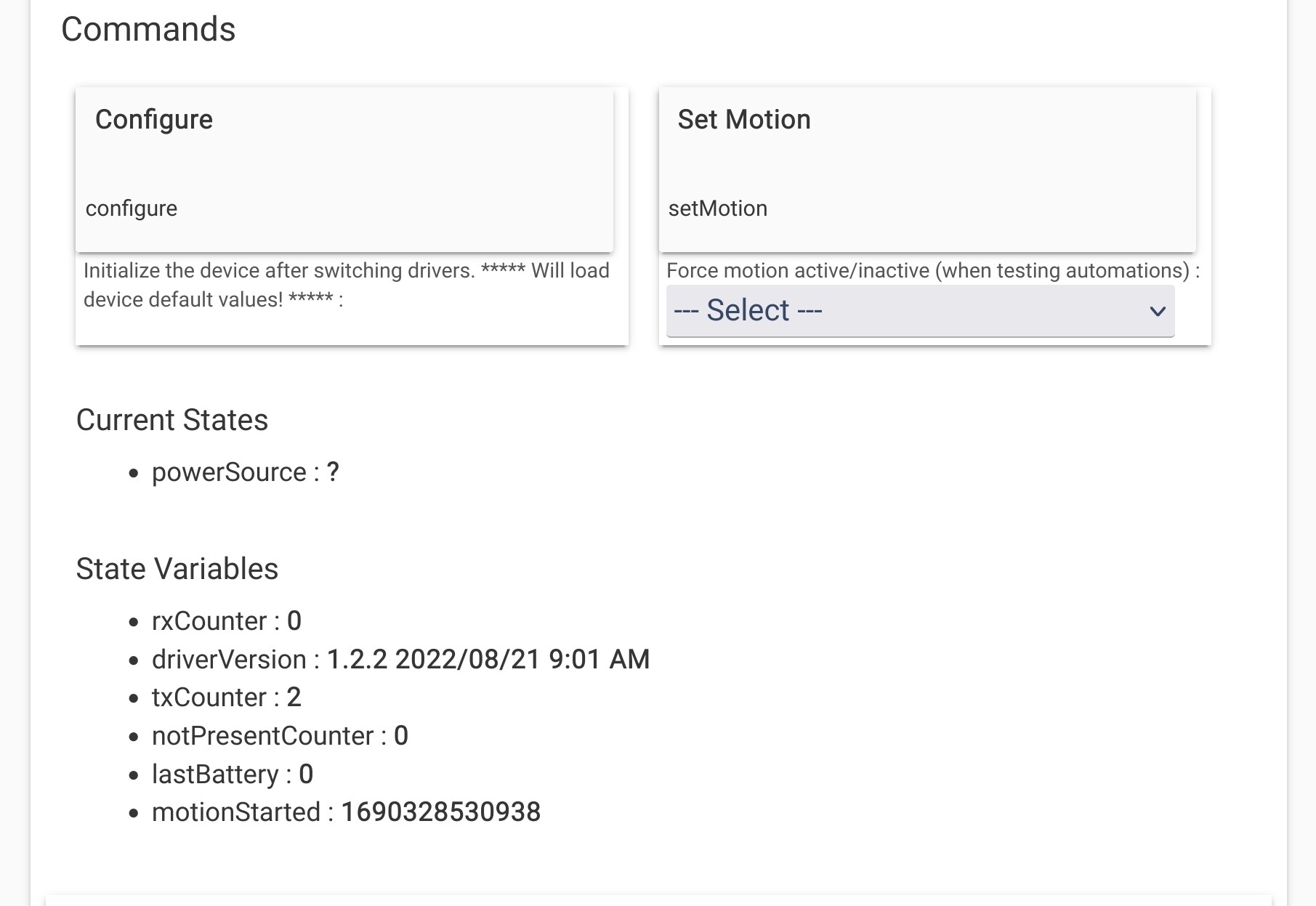Viewport: 1316px width, 906px height.
Task: Click the Initialize the device description text
Action: tap(347, 285)
